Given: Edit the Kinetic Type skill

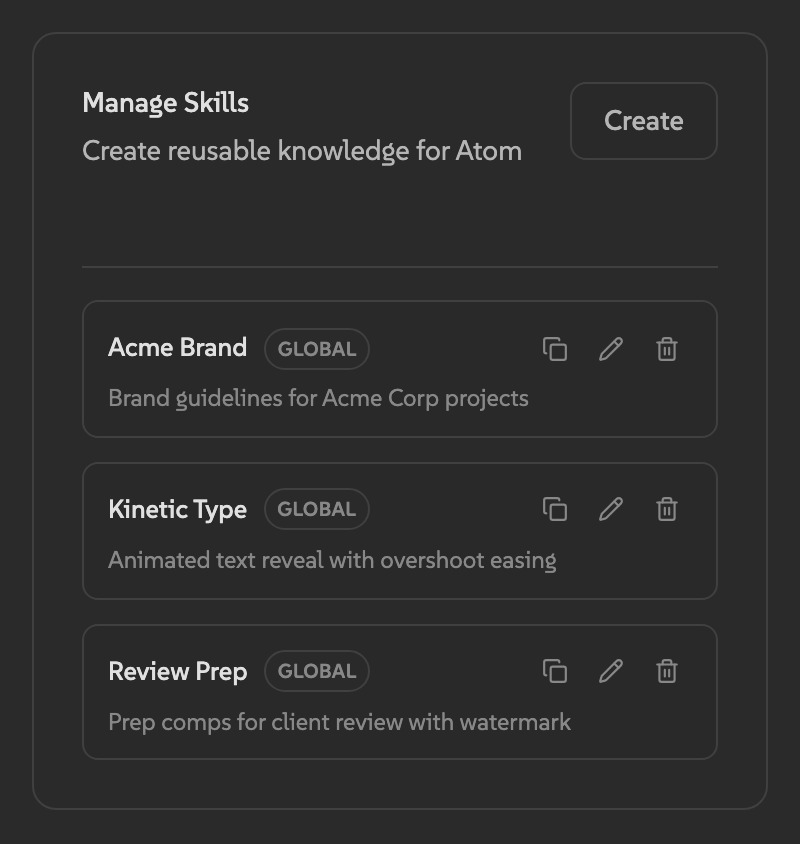Looking at the screenshot, I should (x=611, y=509).
